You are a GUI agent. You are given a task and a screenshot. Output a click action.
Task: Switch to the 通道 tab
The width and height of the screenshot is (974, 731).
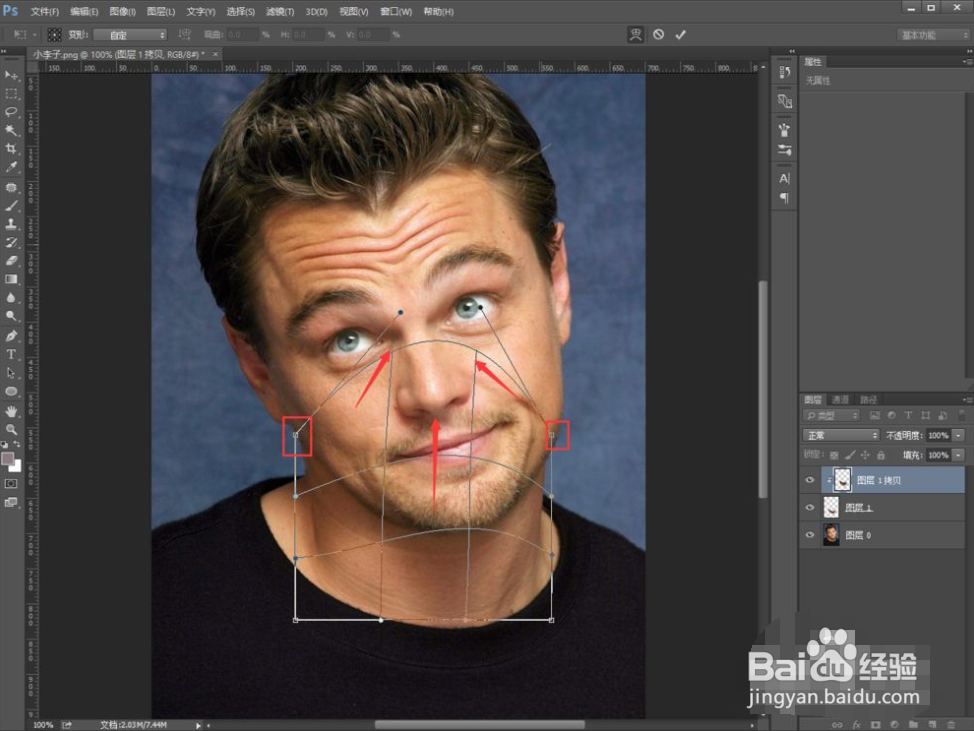tap(840, 399)
